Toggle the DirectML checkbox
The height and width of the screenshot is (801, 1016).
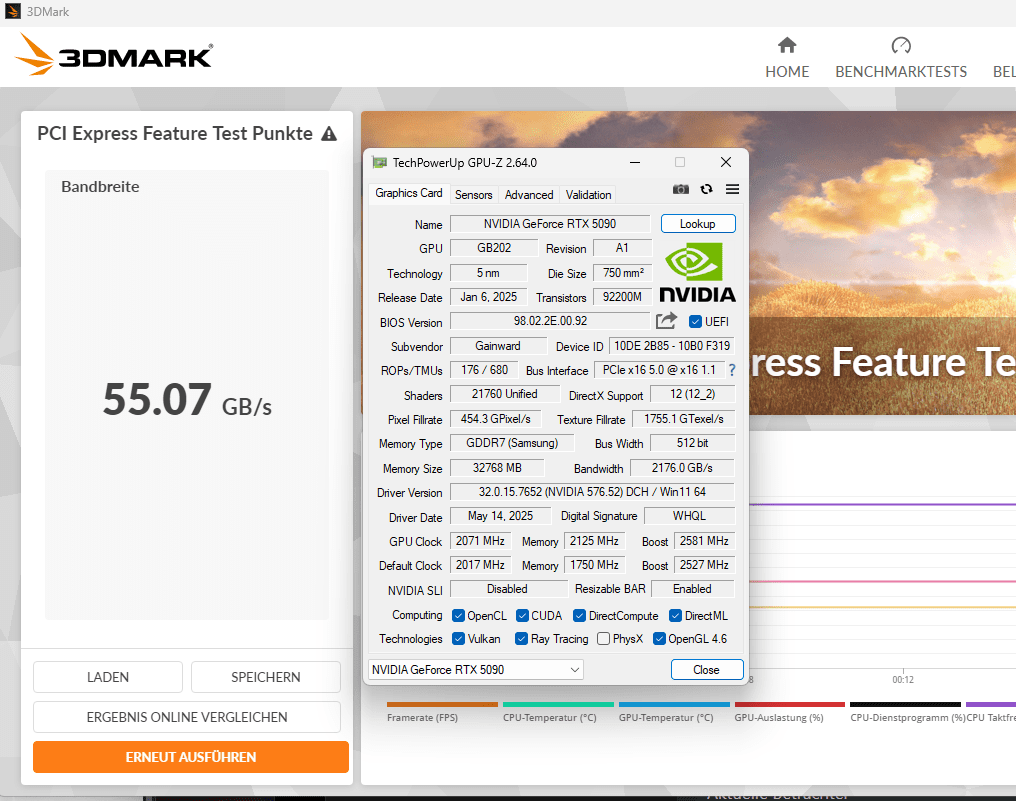(x=675, y=616)
